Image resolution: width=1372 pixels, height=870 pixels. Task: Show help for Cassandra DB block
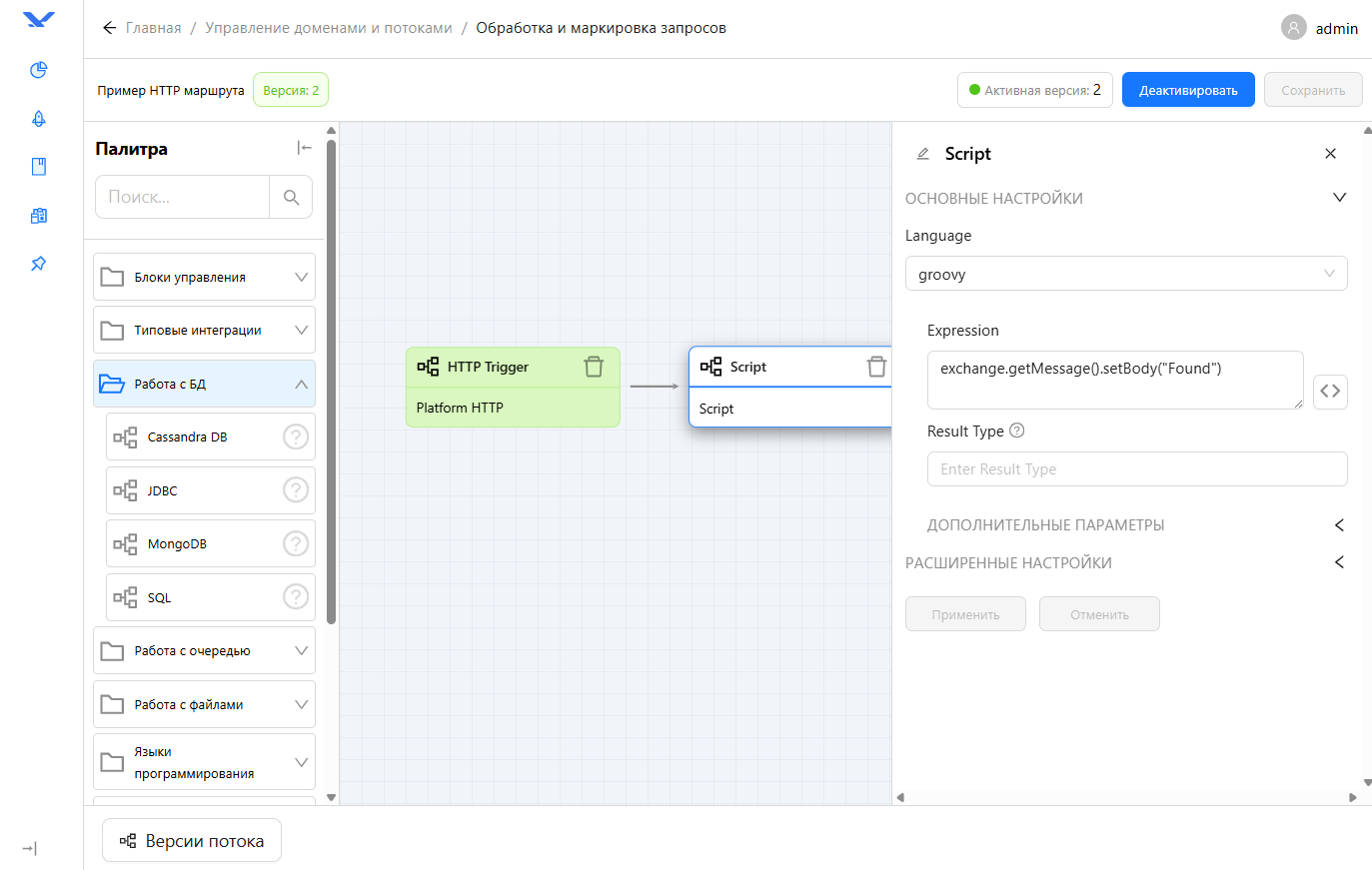(x=296, y=436)
